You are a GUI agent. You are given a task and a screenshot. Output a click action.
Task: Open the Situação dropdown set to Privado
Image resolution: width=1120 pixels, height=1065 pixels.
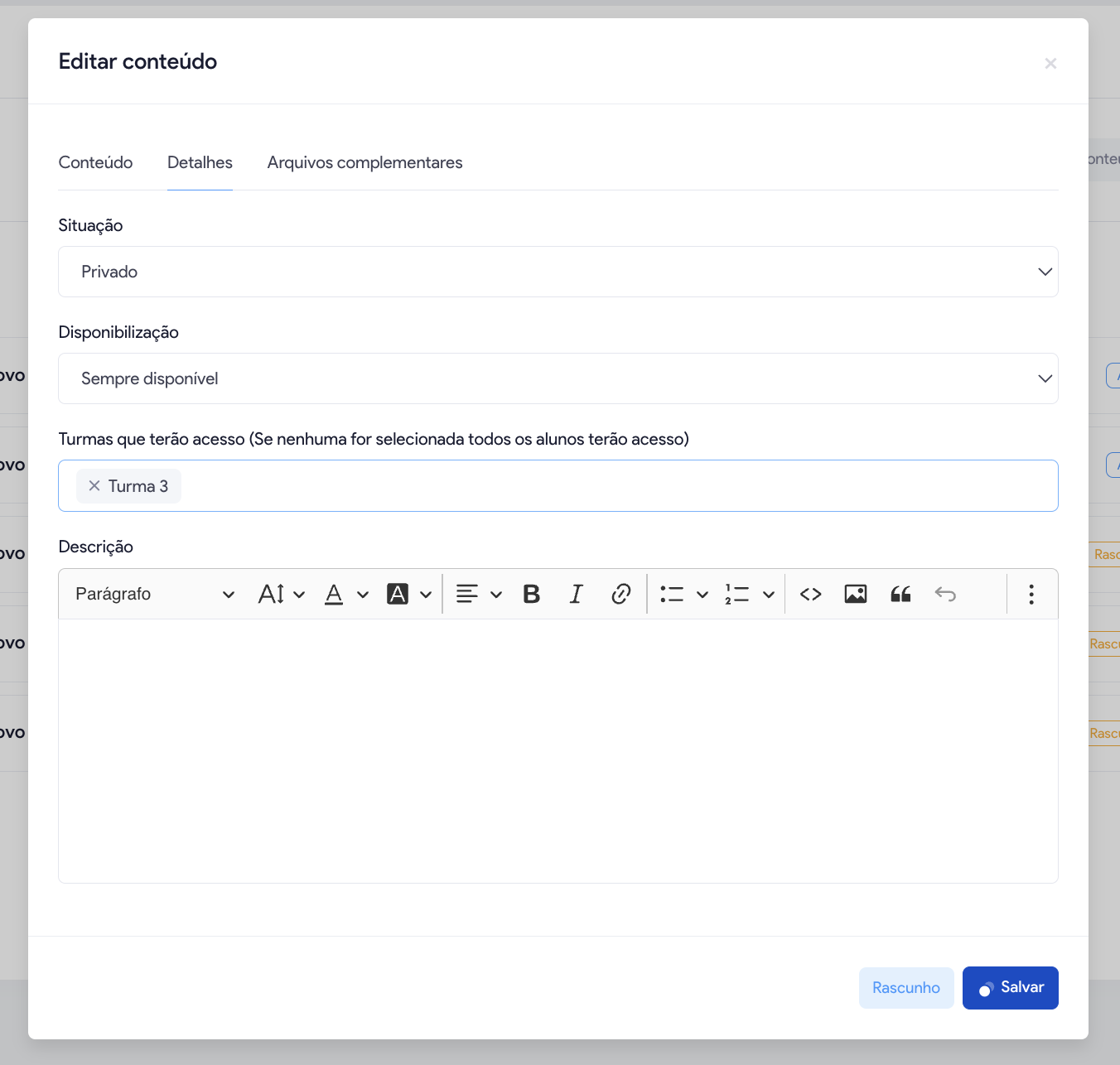click(558, 272)
